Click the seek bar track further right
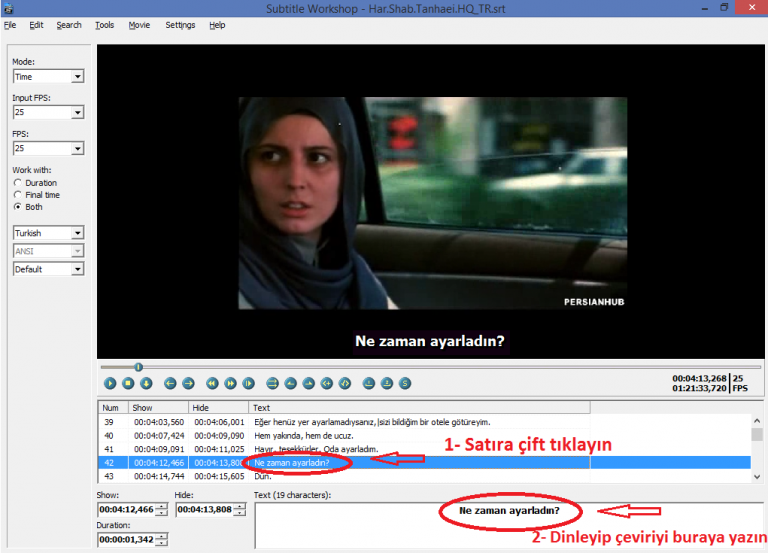This screenshot has width=768, height=553. pyautogui.click(x=451, y=367)
